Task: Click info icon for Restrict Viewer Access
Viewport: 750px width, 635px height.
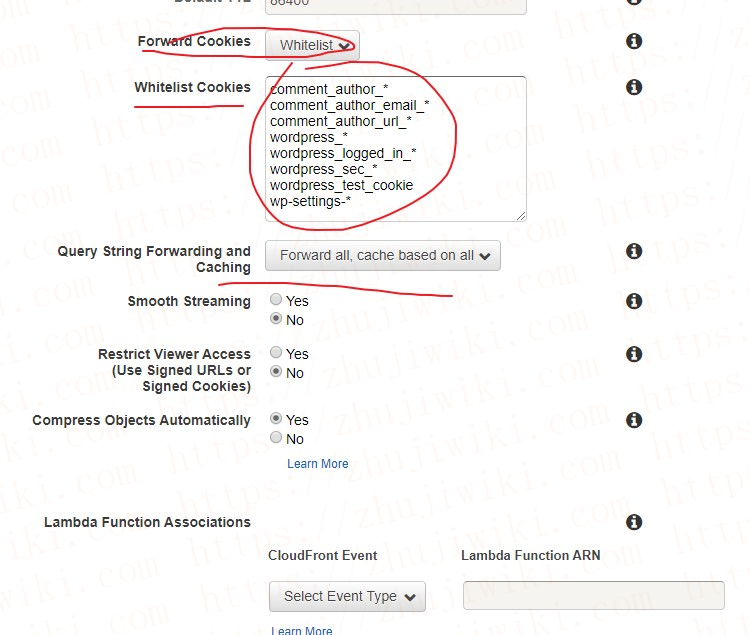Action: tap(634, 354)
